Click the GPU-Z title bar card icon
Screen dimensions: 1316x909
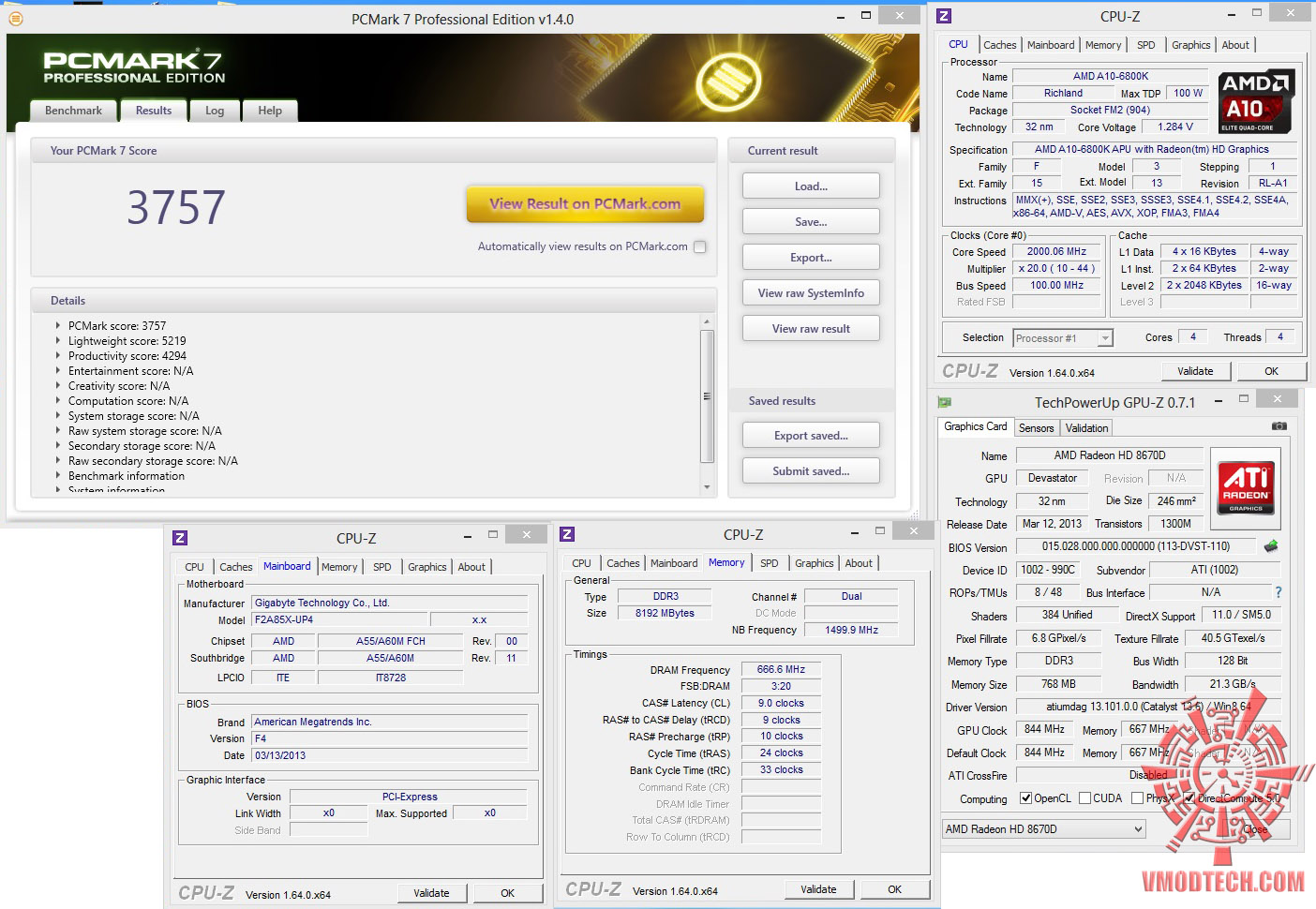(x=945, y=402)
